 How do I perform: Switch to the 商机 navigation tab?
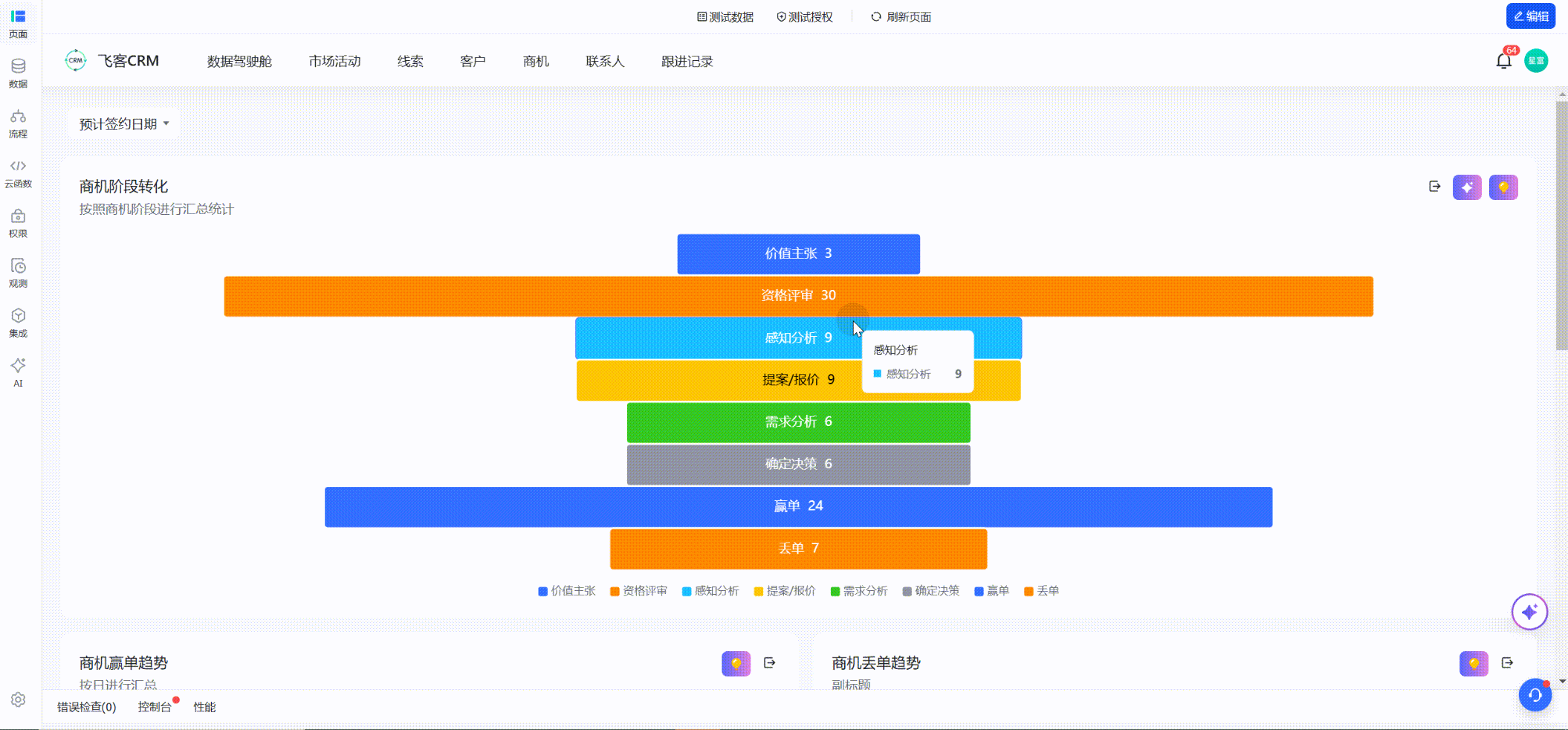pos(536,62)
